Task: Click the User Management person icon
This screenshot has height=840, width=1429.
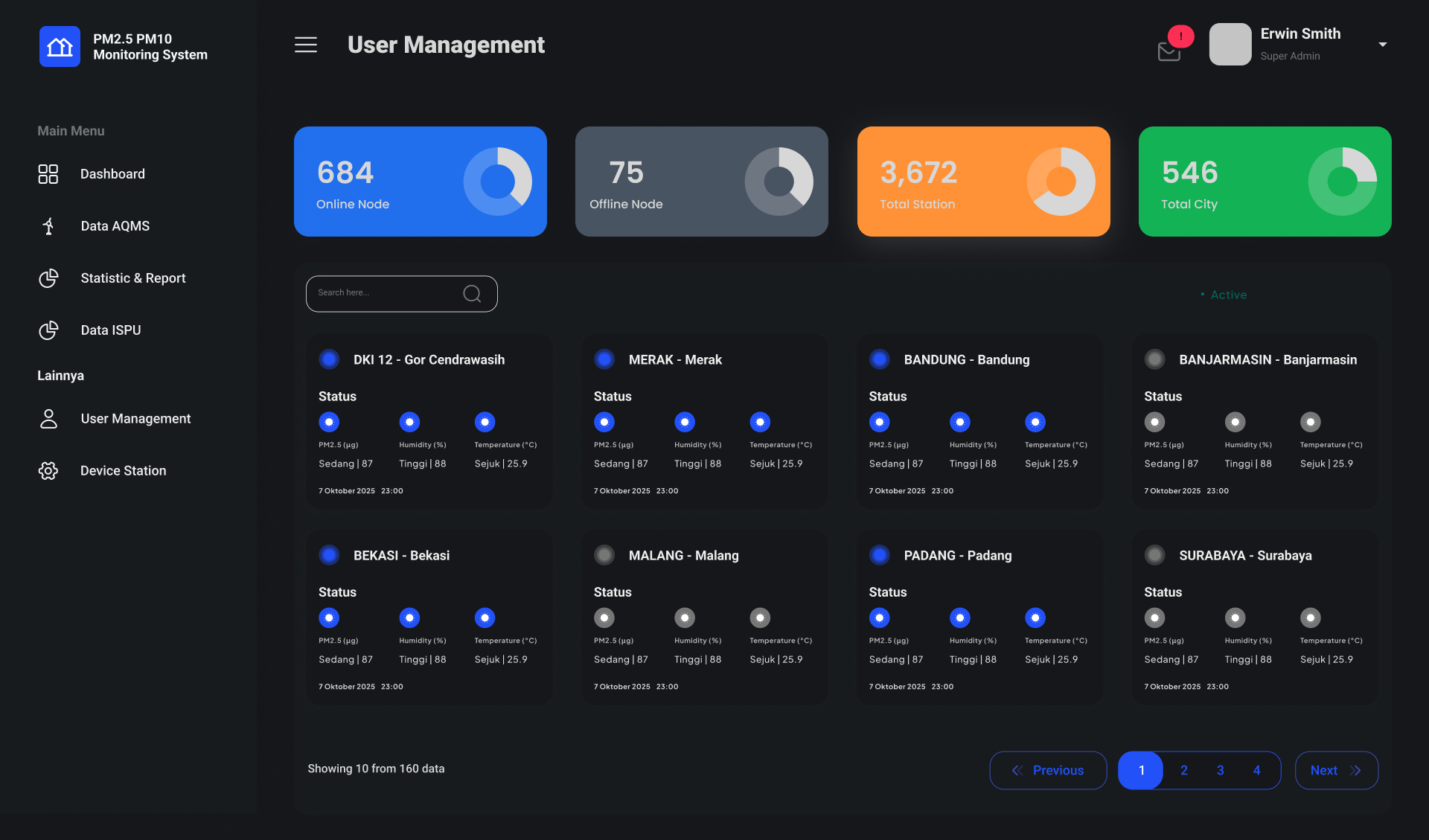Action: [x=48, y=418]
